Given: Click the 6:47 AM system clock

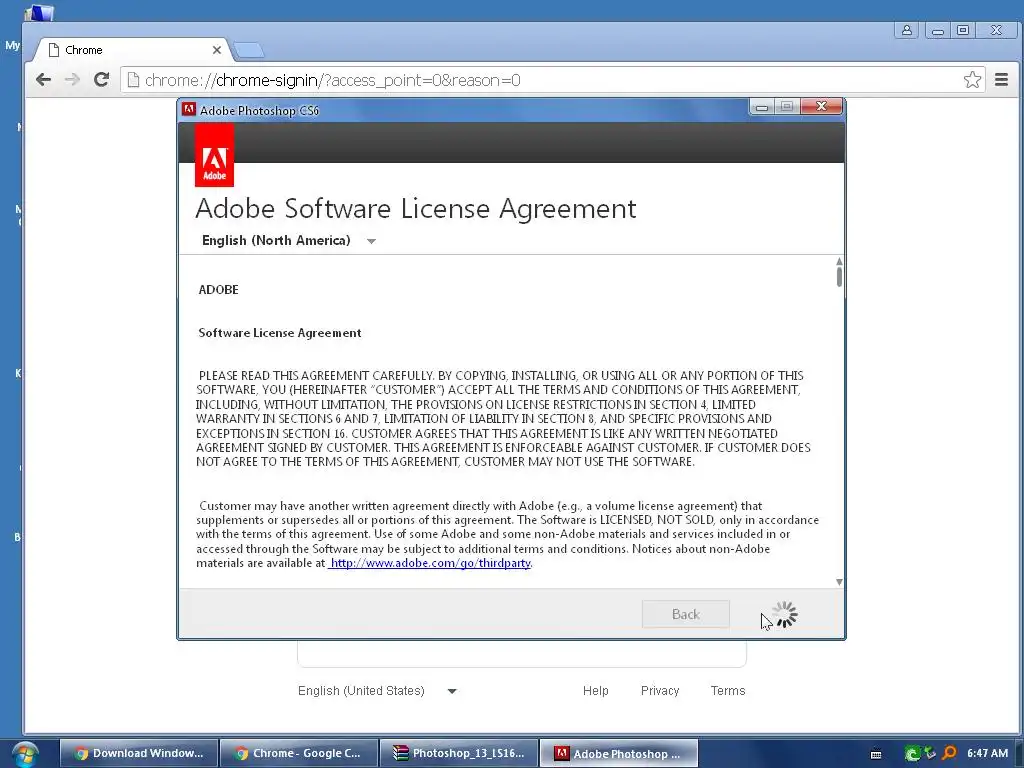Looking at the screenshot, I should pyautogui.click(x=987, y=753).
